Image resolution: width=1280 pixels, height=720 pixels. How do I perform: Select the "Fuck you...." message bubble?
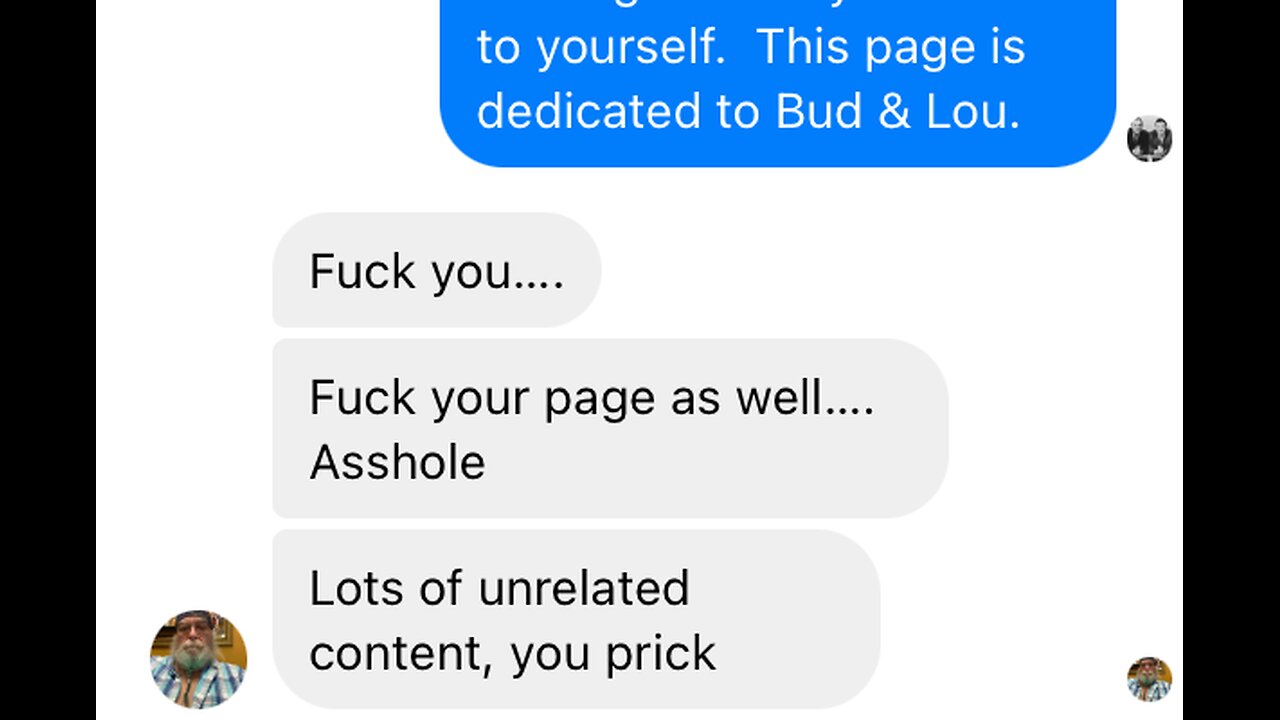(437, 270)
